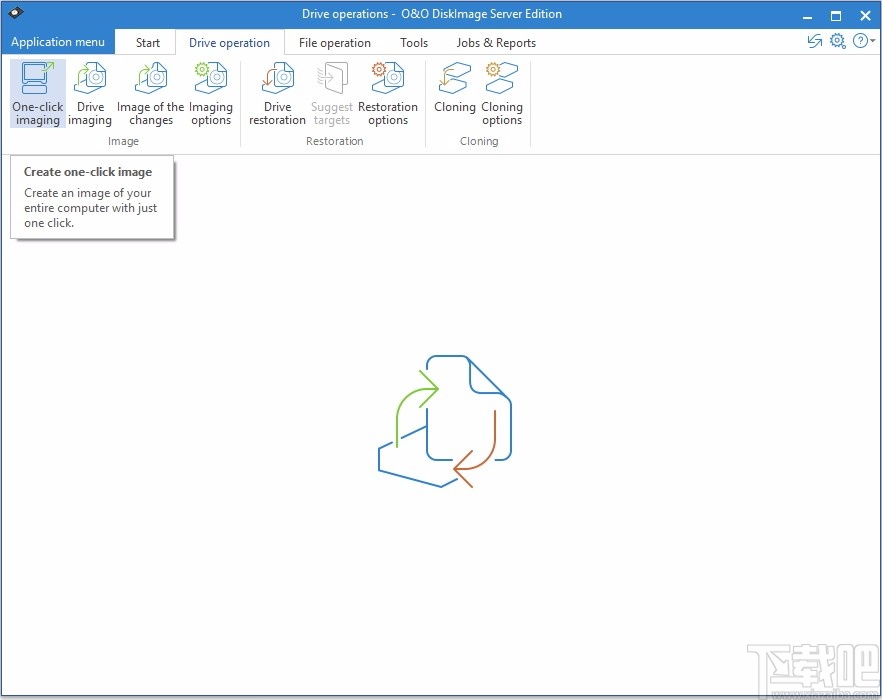
Task: Launch the Drive restoration tool
Action: click(277, 92)
